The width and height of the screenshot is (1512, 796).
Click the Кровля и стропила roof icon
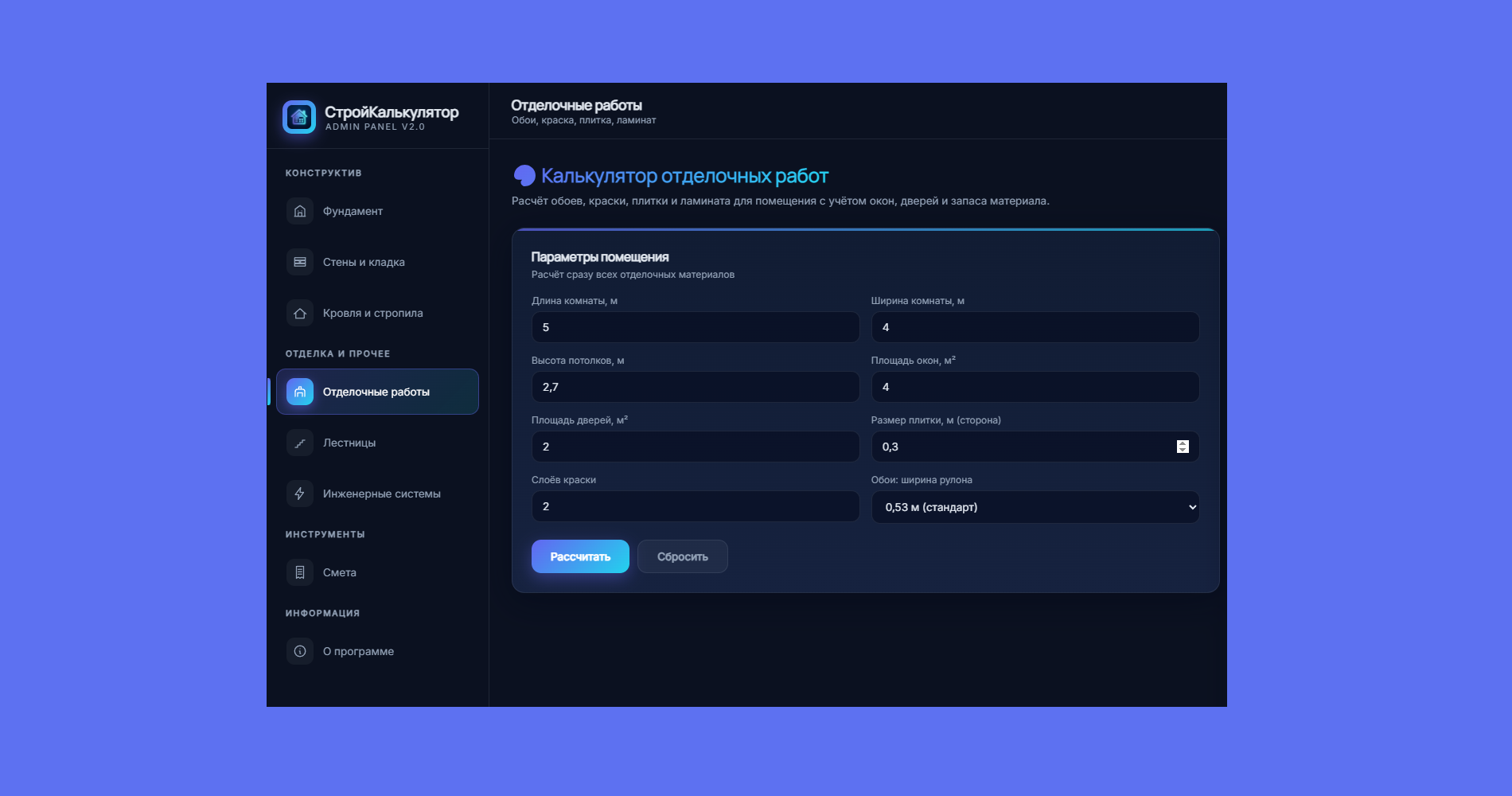click(x=300, y=313)
